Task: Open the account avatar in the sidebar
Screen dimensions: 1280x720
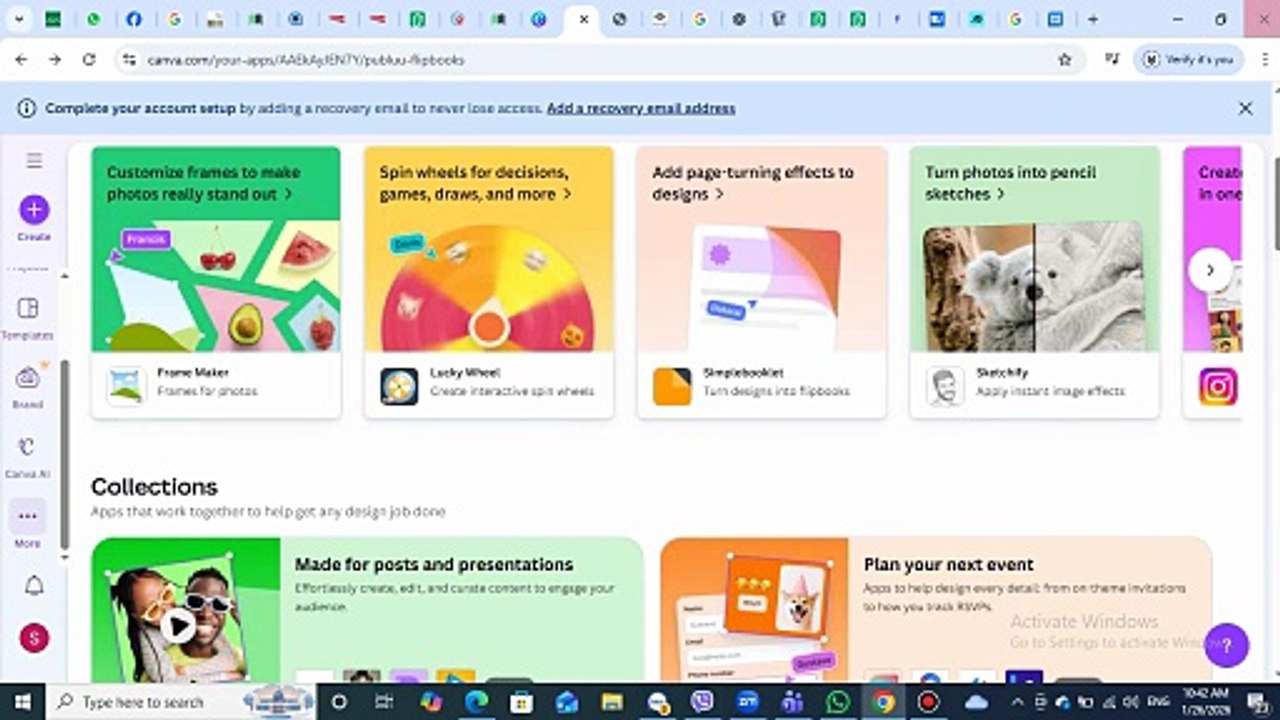Action: coord(34,637)
